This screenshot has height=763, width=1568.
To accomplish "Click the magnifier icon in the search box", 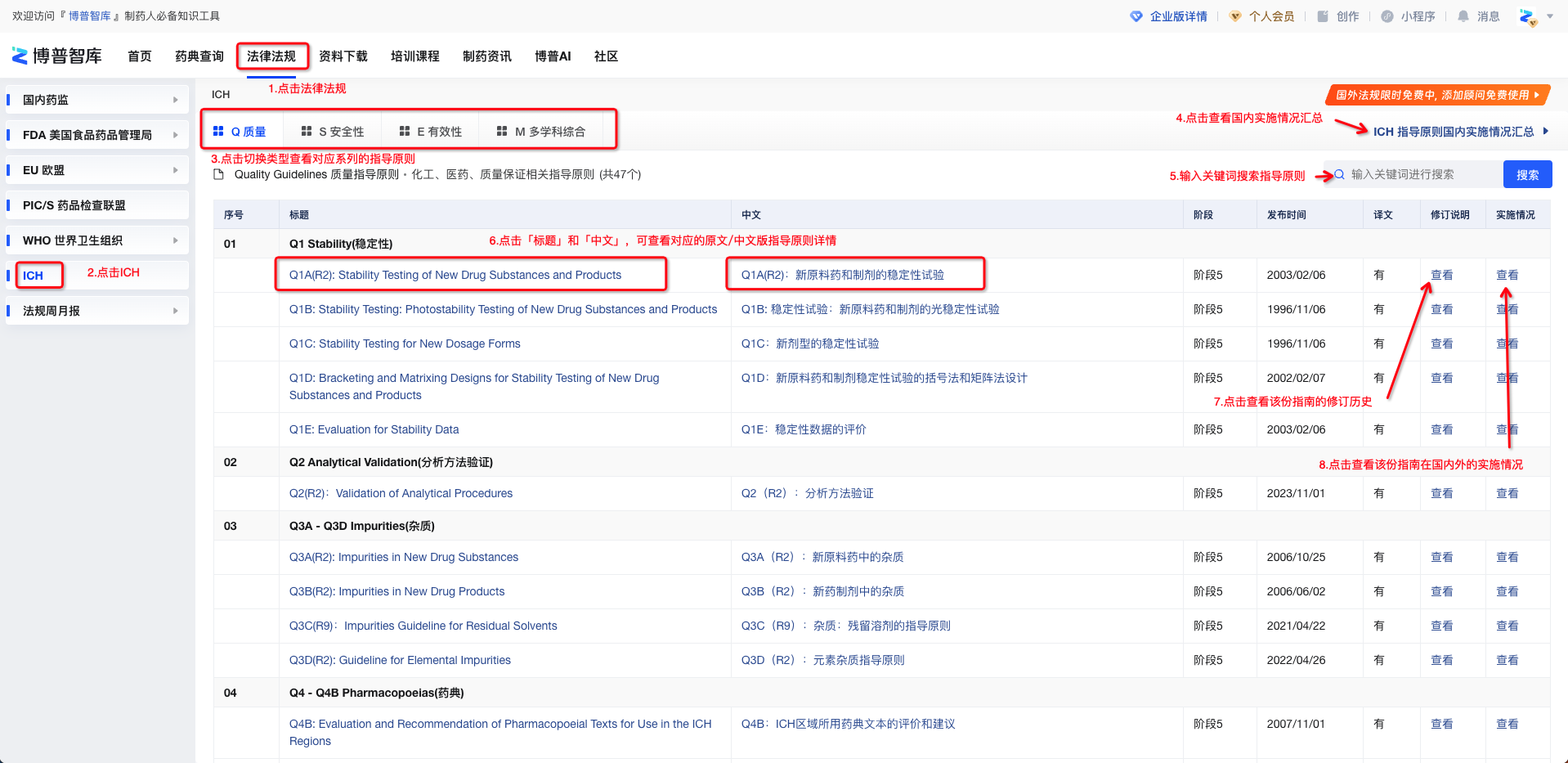I will click(1339, 174).
